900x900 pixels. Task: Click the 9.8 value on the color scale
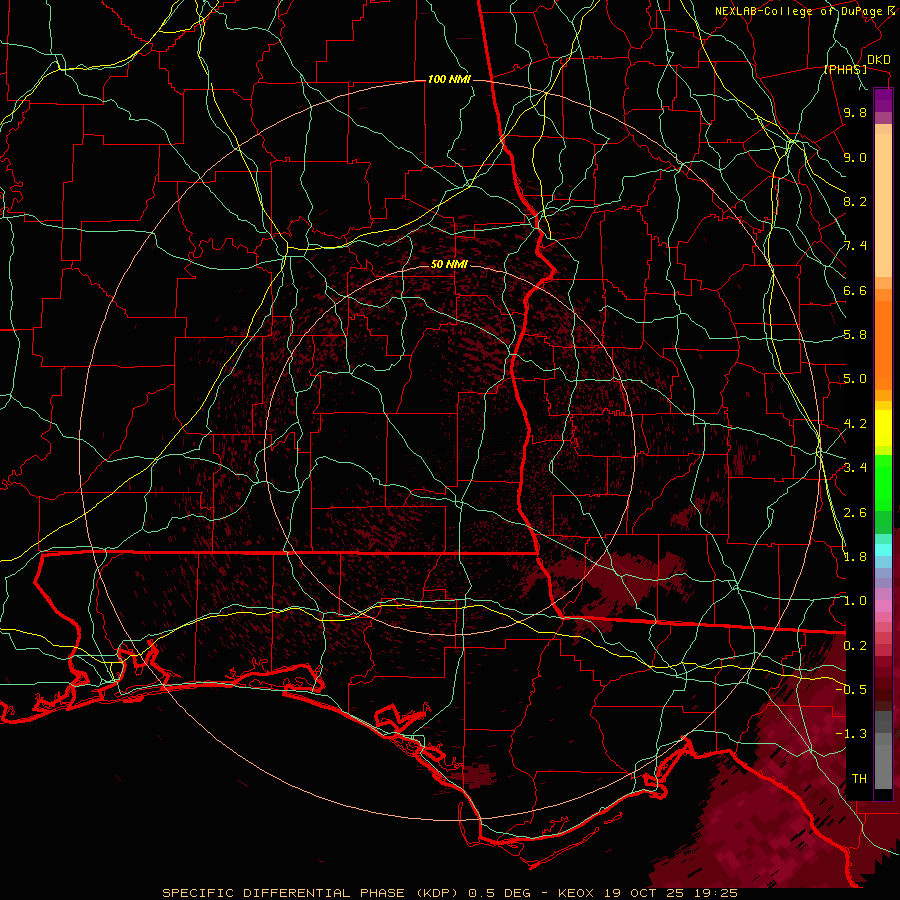click(x=855, y=113)
